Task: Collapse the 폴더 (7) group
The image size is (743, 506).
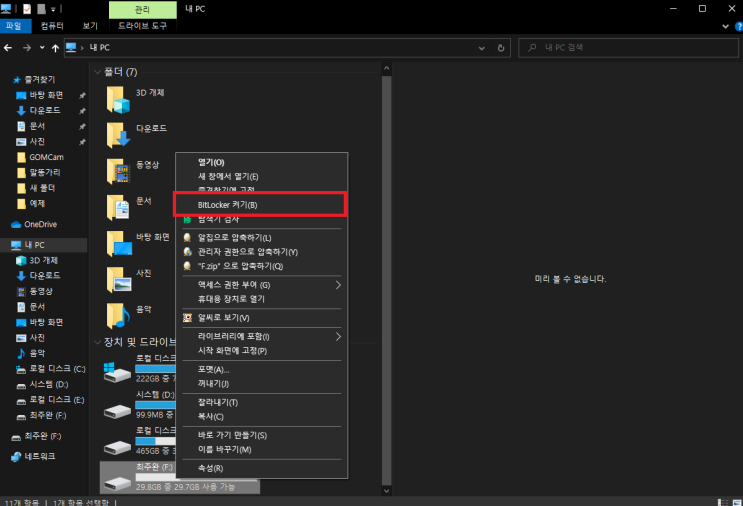Action: [98, 72]
